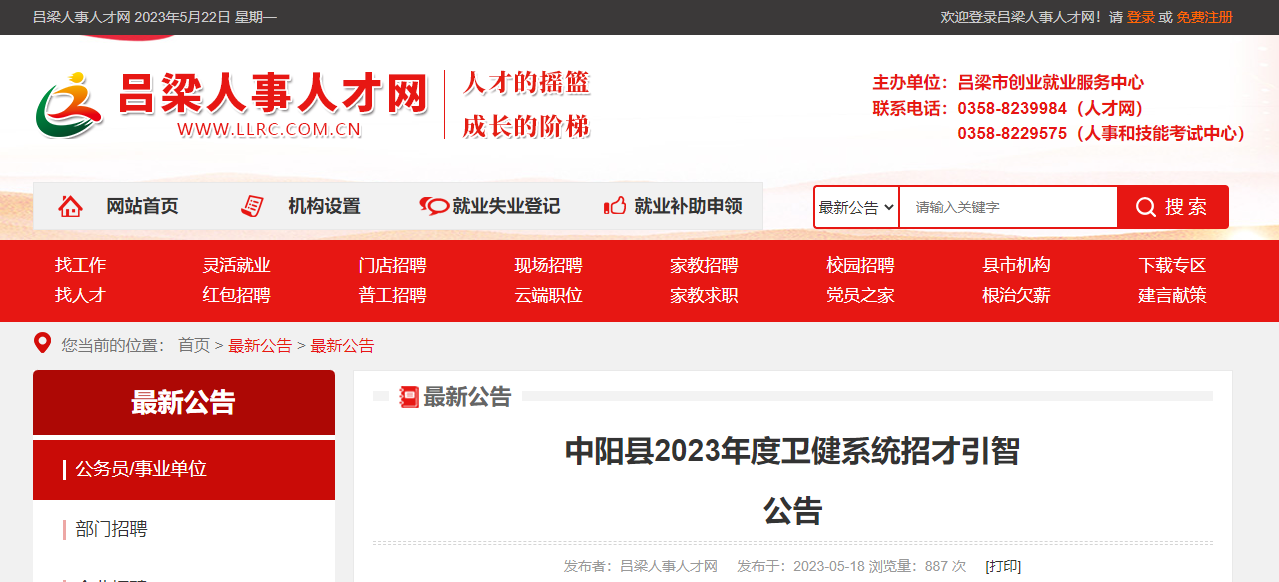This screenshot has width=1279, height=582.
Task: Open 就业补助申领 navigation item
Action: 688,206
